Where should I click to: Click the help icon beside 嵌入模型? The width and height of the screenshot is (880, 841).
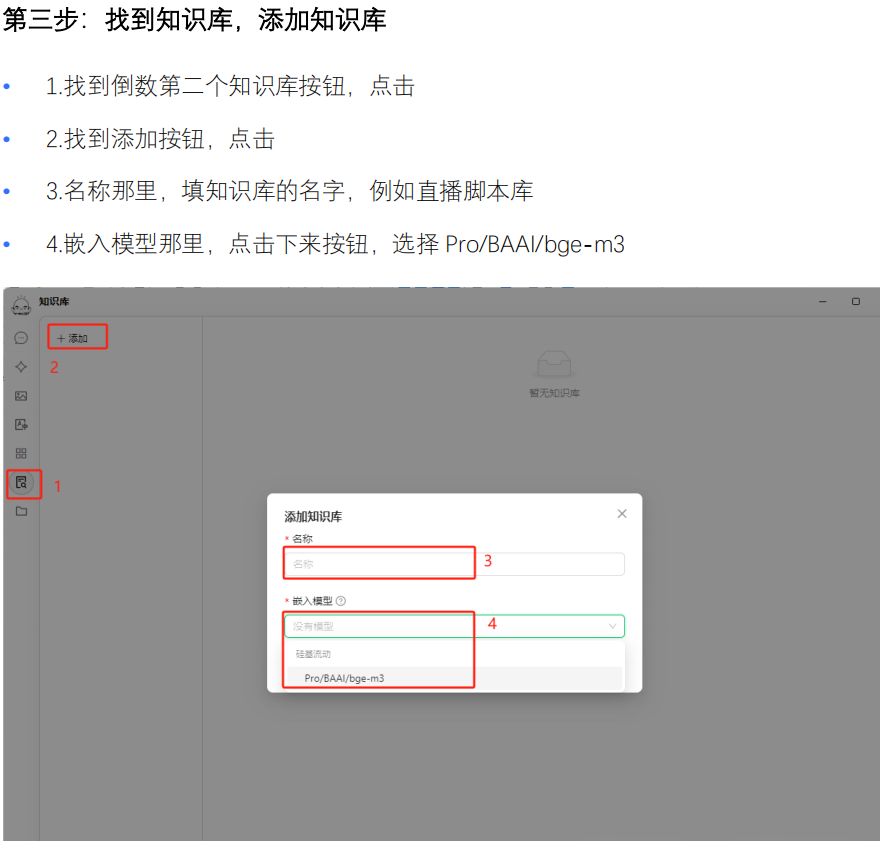(x=341, y=601)
